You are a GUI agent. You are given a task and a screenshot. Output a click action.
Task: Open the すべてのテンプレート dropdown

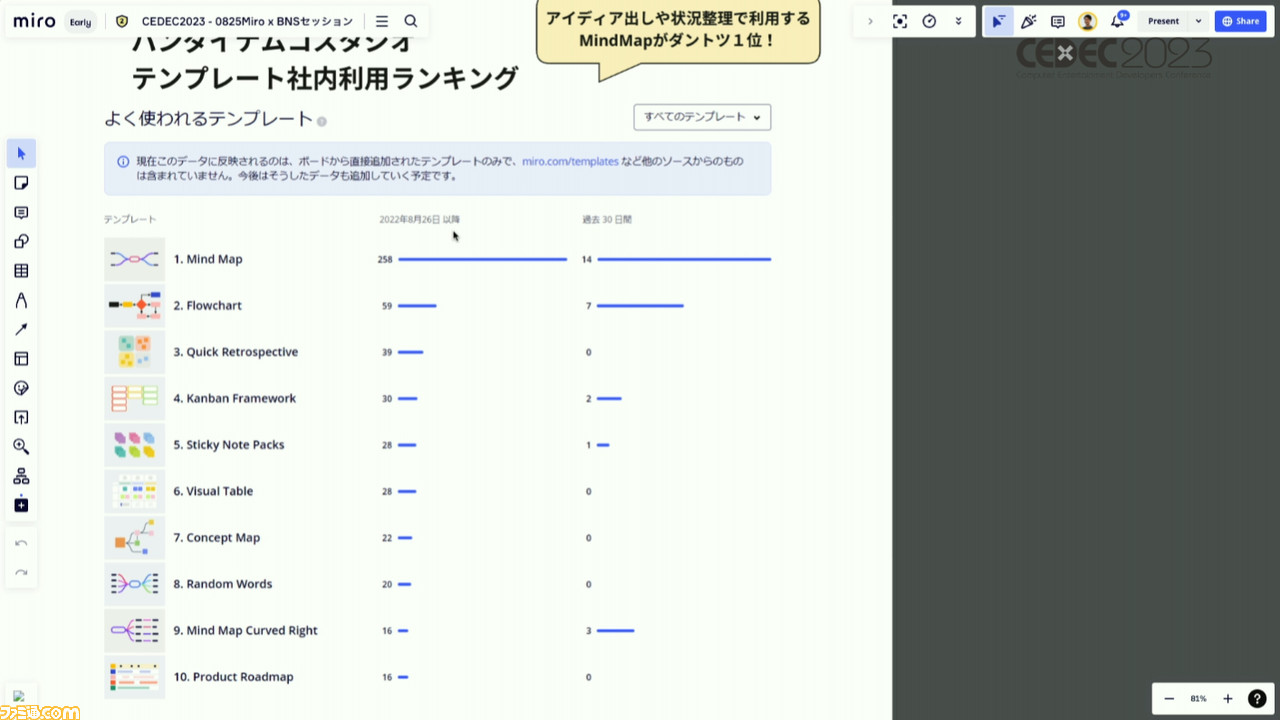coord(702,117)
